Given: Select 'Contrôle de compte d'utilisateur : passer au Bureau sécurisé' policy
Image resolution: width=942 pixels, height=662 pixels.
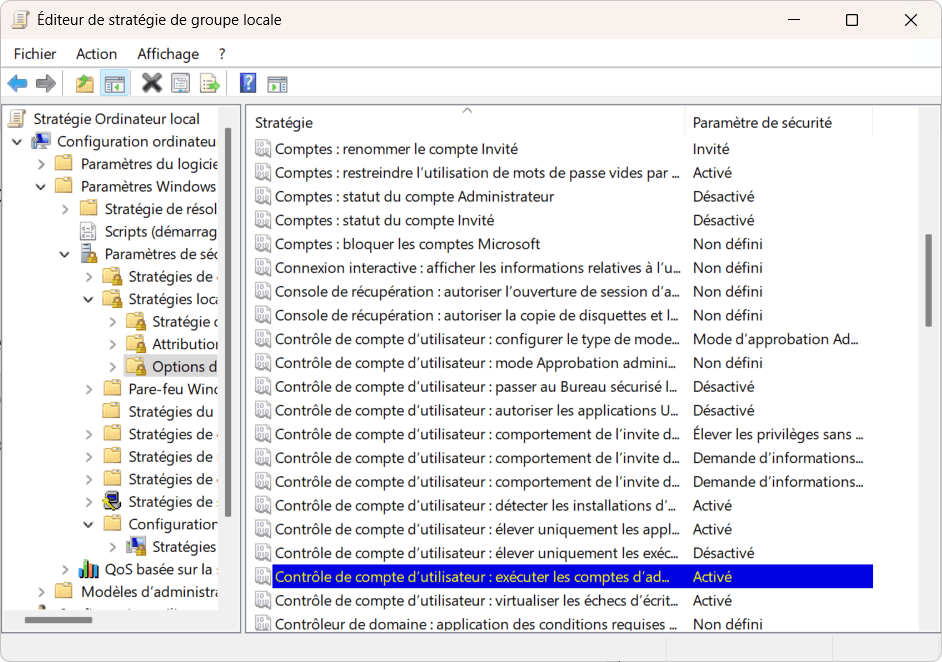Looking at the screenshot, I should click(x=476, y=386).
